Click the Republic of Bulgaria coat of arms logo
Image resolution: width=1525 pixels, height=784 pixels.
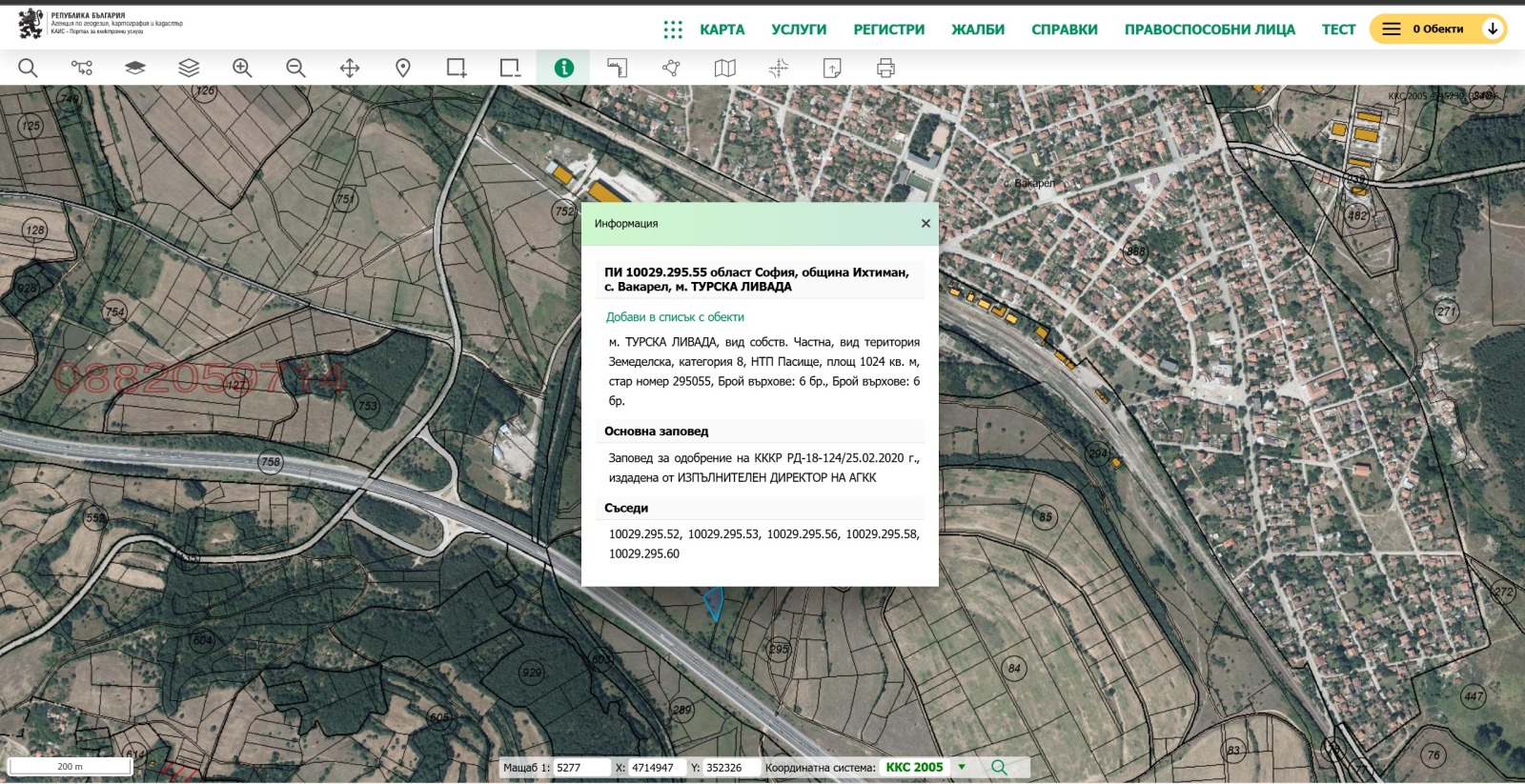click(x=30, y=24)
